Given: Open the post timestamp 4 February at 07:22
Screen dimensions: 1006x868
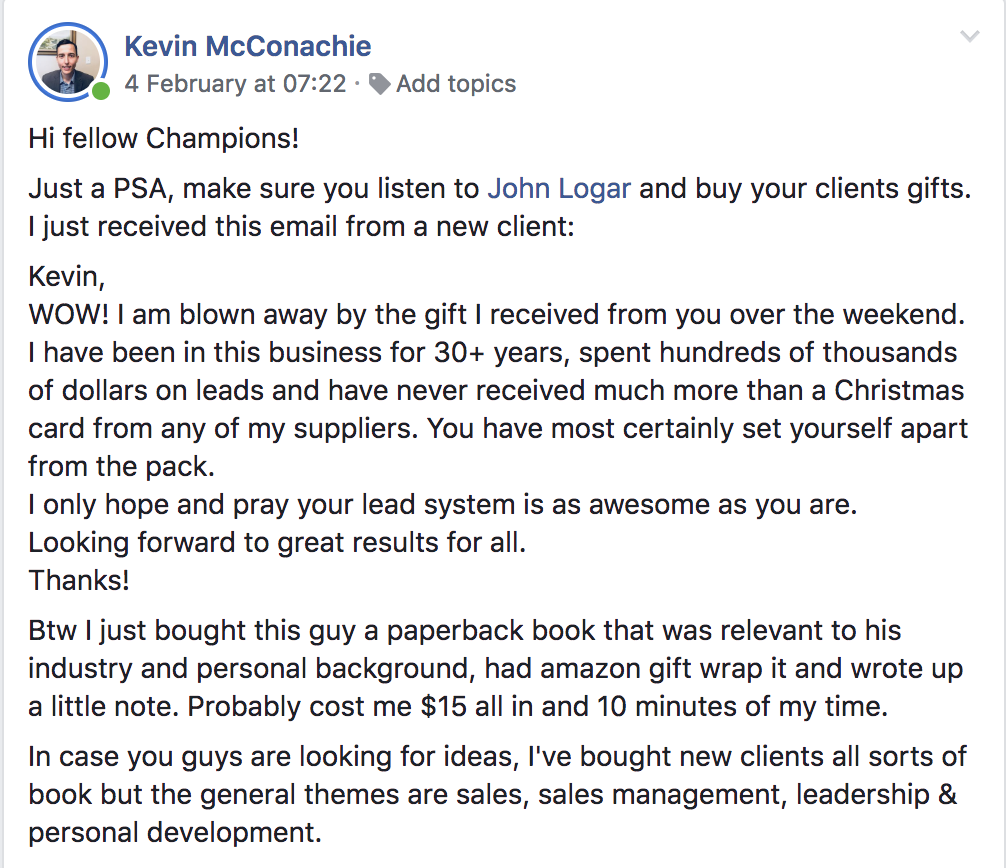Looking at the screenshot, I should pyautogui.click(x=235, y=84).
